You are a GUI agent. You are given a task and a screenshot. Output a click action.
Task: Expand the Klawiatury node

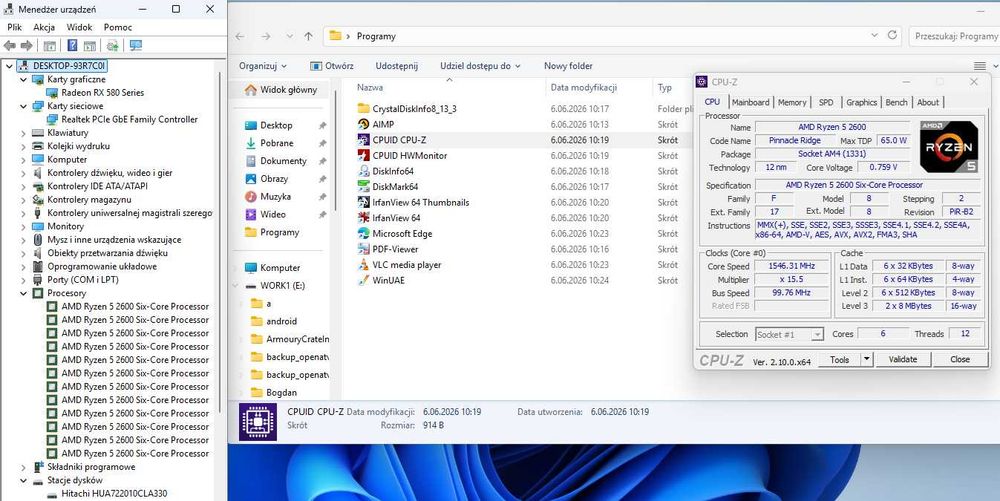[24, 133]
